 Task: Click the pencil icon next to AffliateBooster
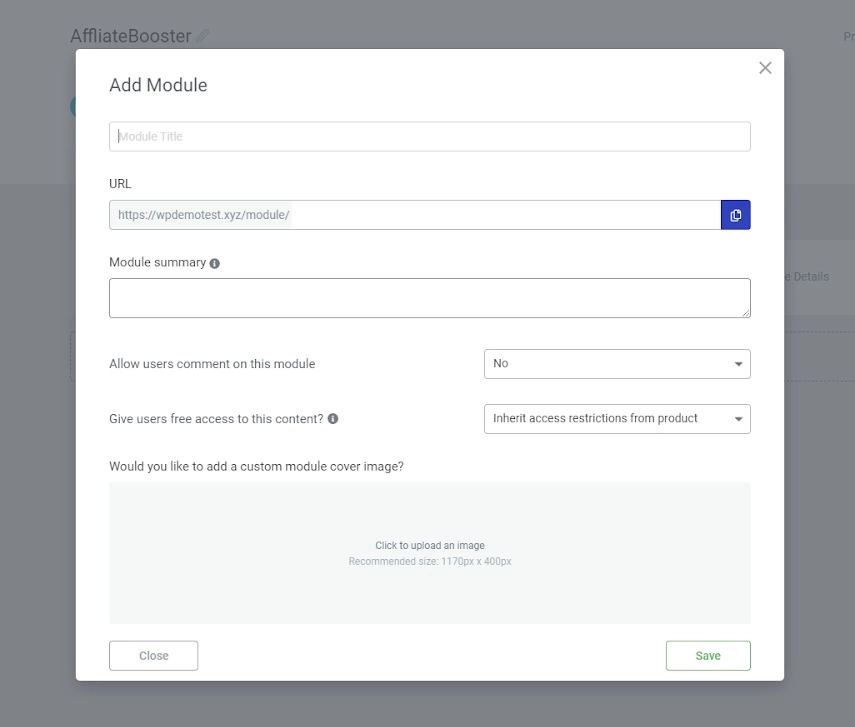point(202,36)
